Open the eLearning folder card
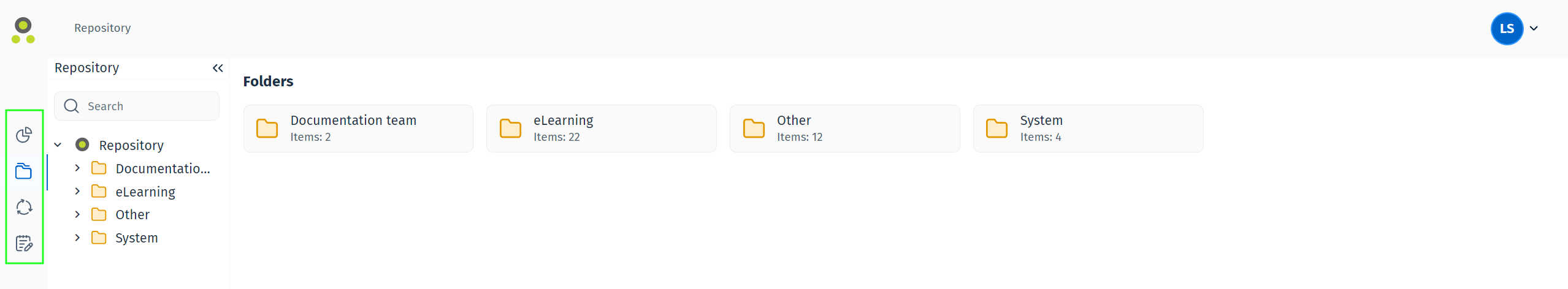 pyautogui.click(x=601, y=129)
